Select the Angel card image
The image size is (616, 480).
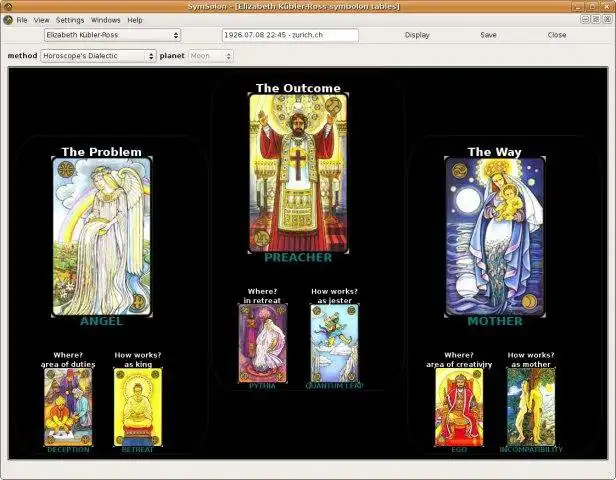(x=101, y=236)
